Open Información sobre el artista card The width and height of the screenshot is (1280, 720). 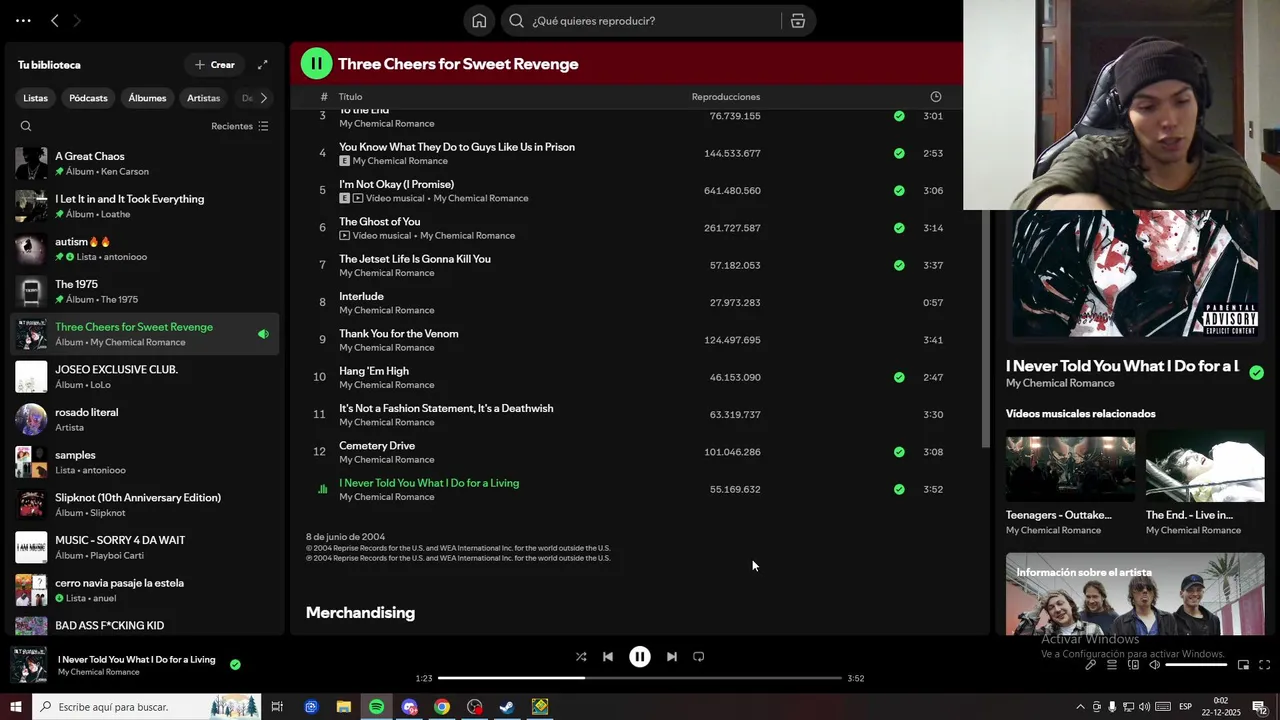coord(1135,594)
